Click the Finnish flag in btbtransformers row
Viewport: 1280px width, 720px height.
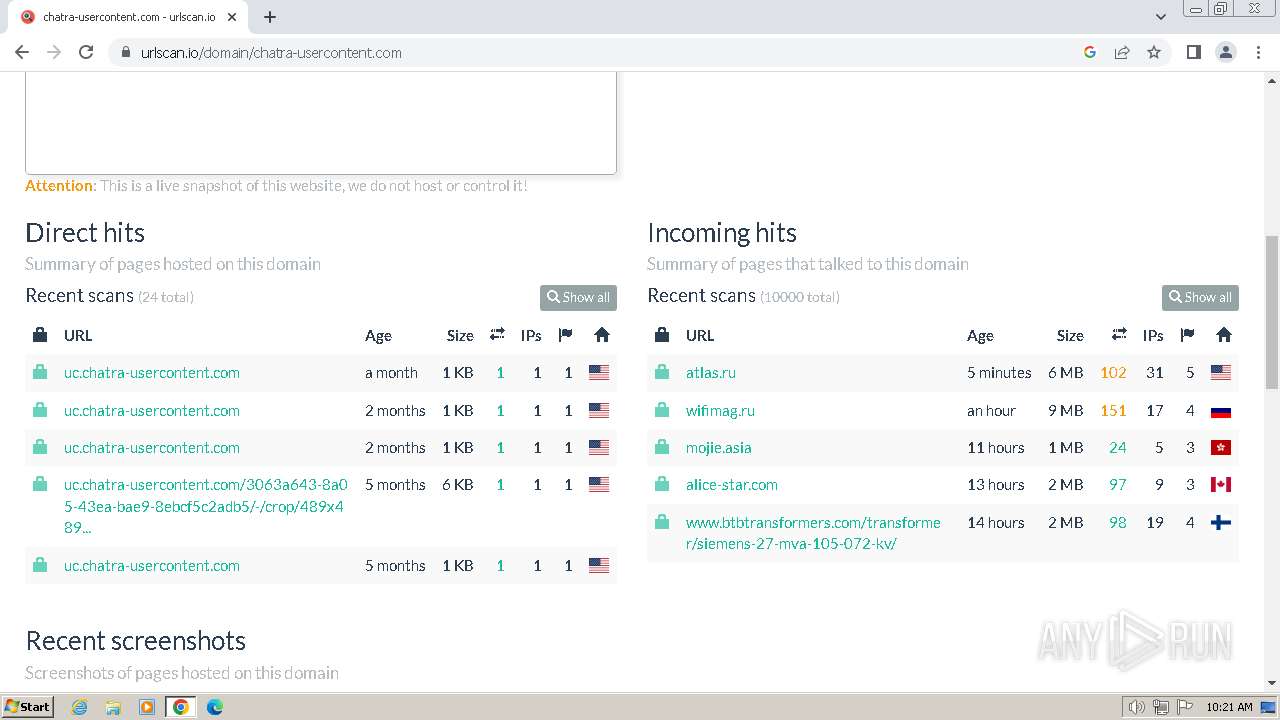click(1221, 522)
